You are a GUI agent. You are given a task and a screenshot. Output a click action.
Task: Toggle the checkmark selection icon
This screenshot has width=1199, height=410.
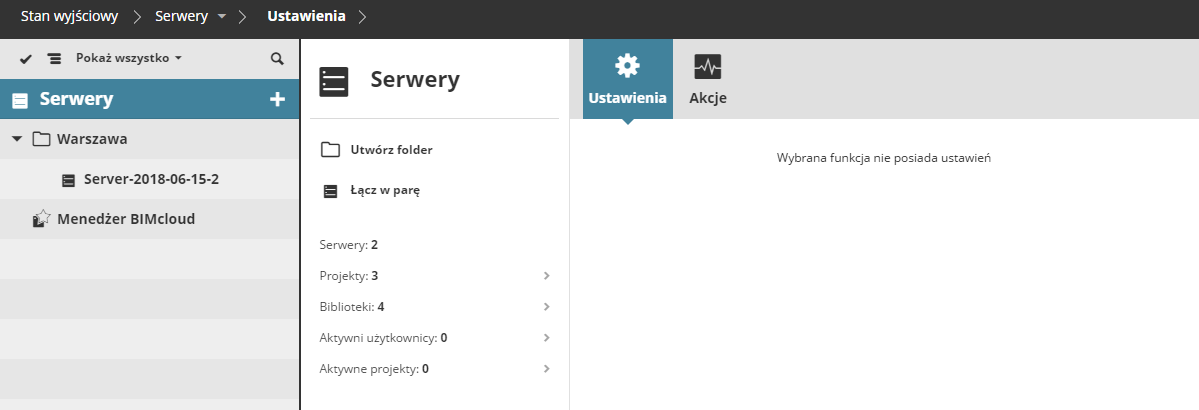coord(26,59)
